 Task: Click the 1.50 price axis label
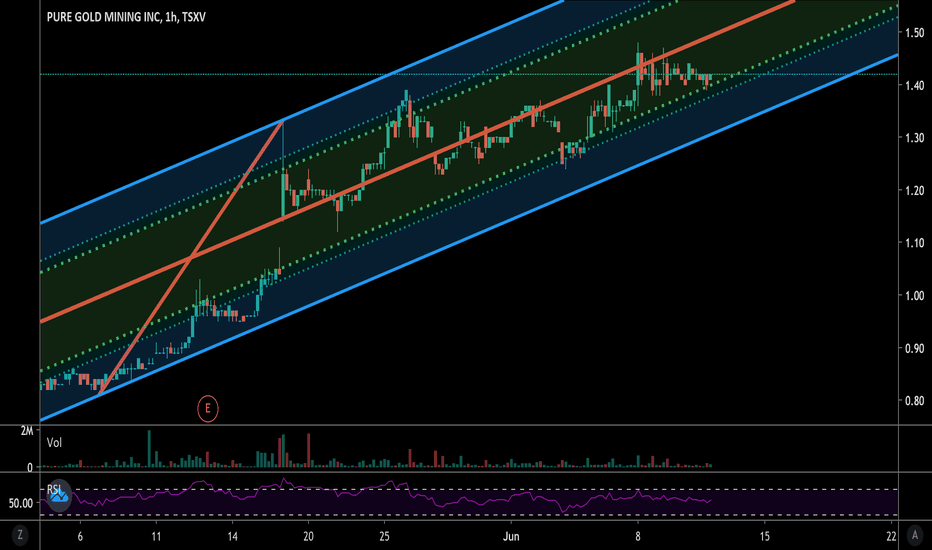914,33
